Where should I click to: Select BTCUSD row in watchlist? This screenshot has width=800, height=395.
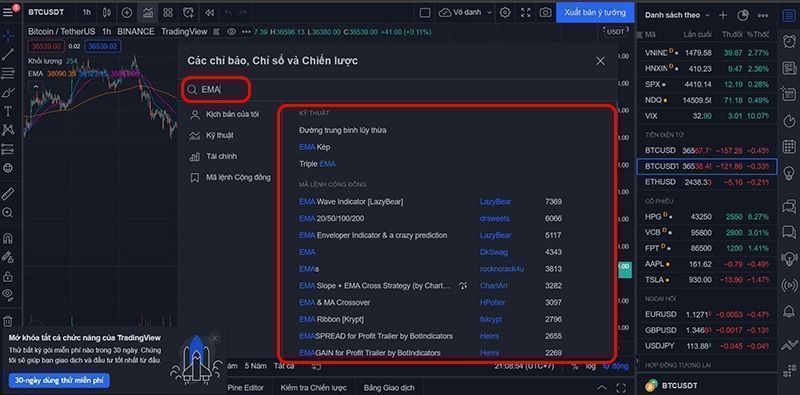click(707, 151)
